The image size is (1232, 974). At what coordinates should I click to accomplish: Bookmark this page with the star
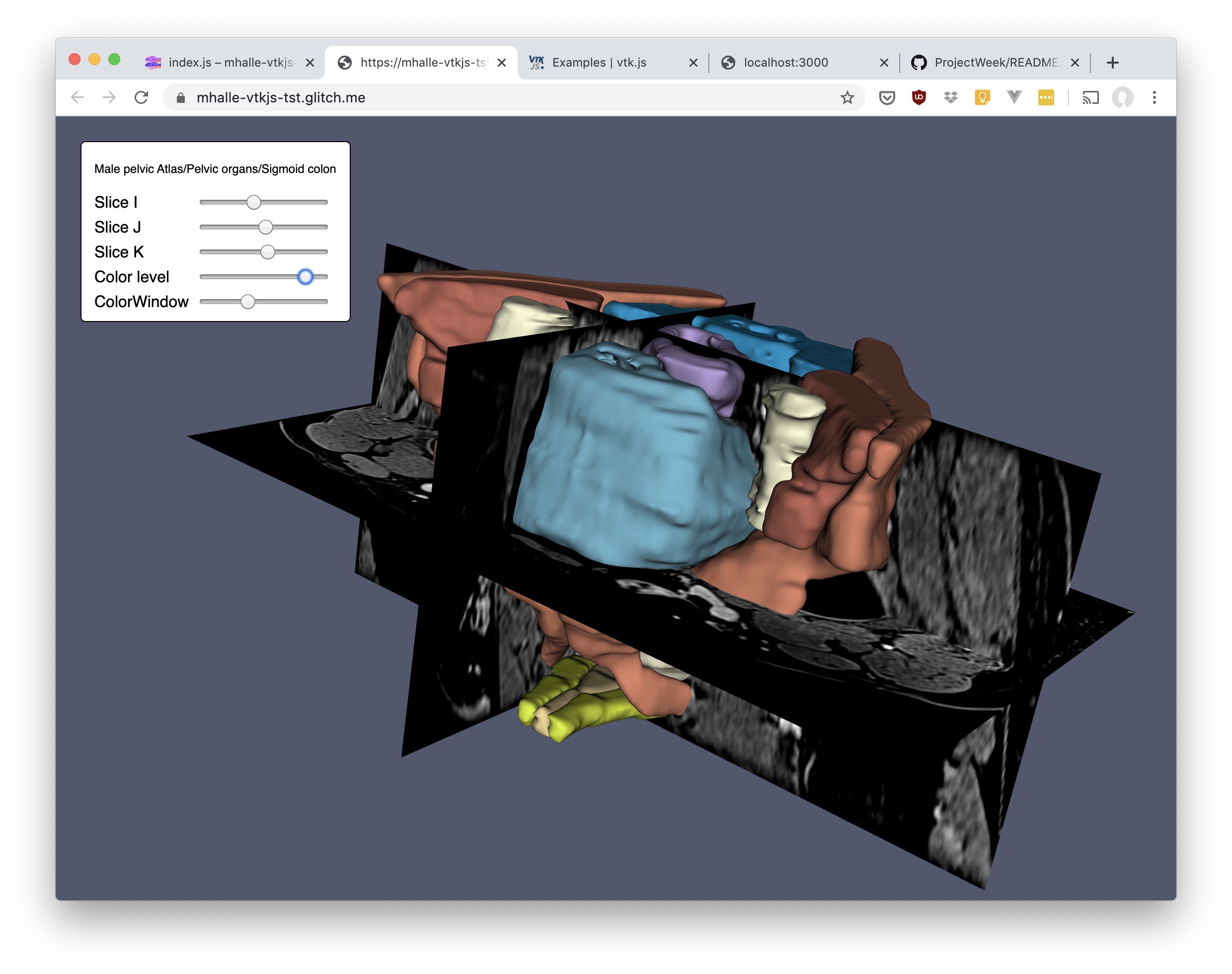coord(847,97)
